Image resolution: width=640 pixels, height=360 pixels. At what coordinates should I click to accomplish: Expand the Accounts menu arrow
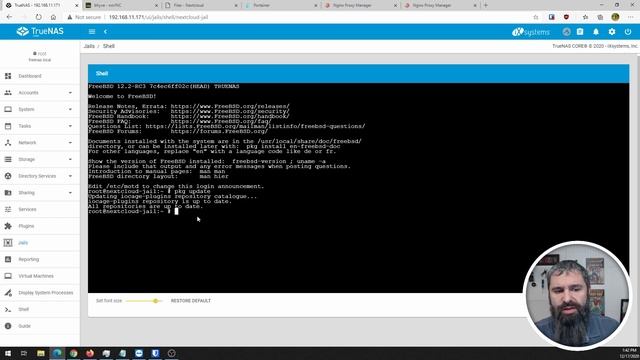coord(70,93)
